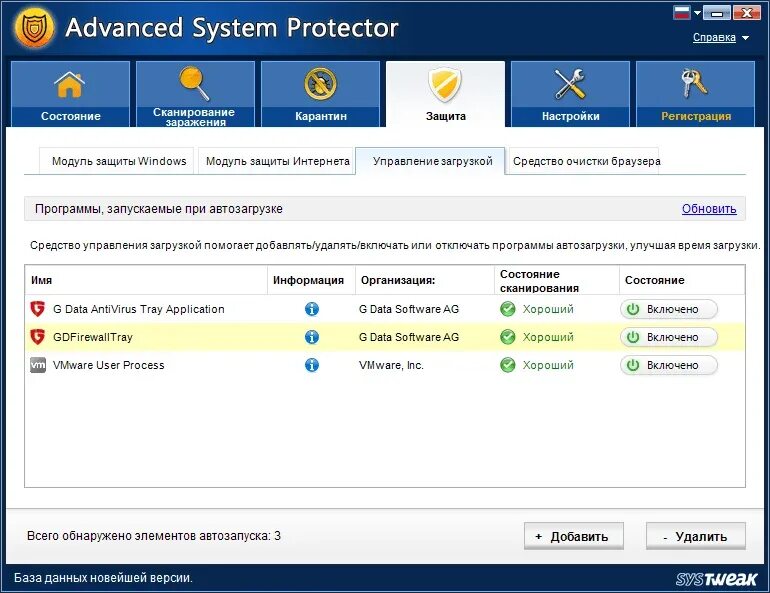Viewport: 770px width, 593px height.
Task: Minimize the Advanced System Protector window
Action: click(717, 13)
